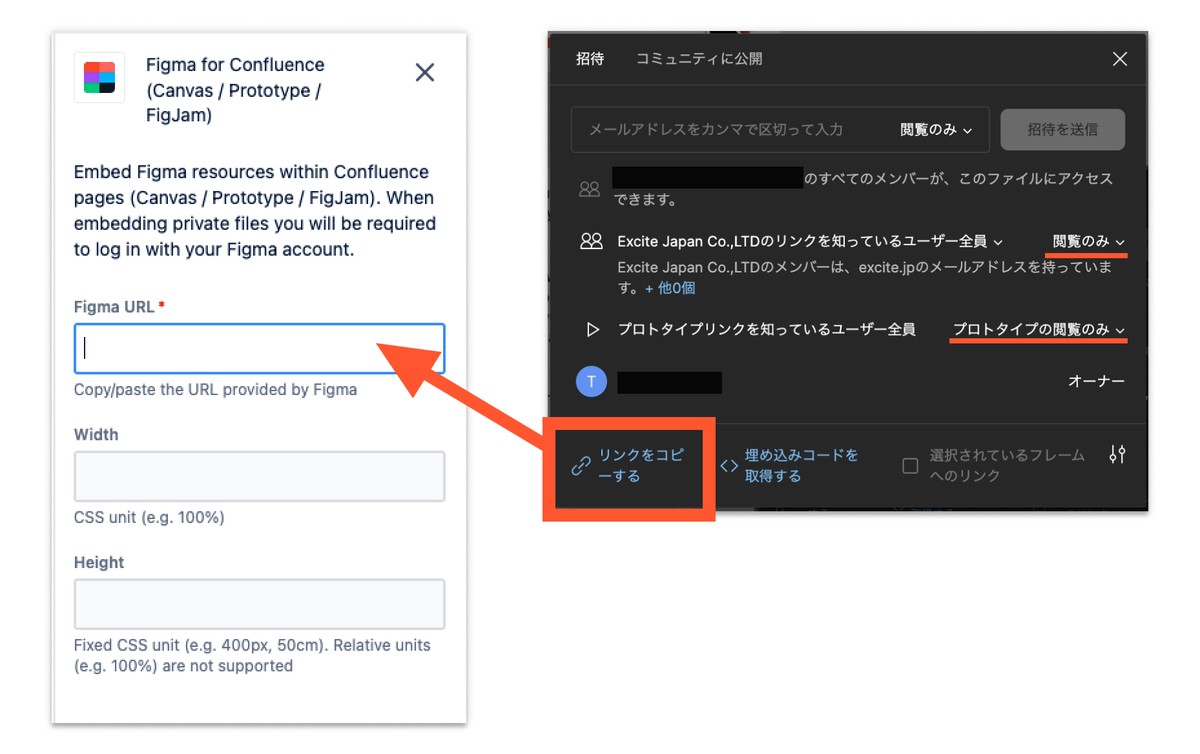Switch to the 招待 tab
The width and height of the screenshot is (1200, 754).
[x=590, y=59]
